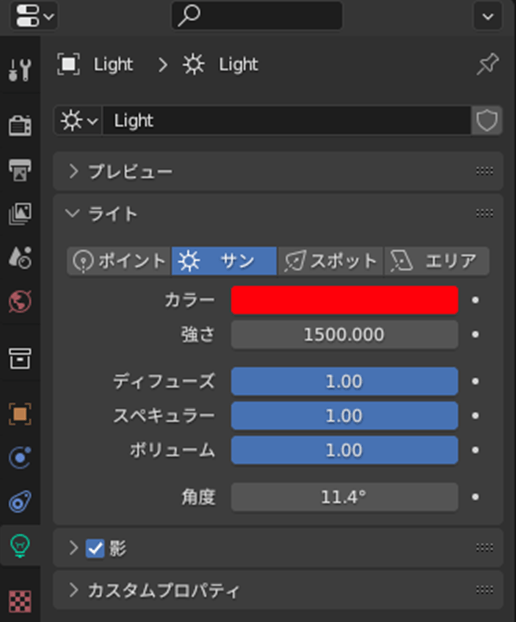Click the first Light breadcrumb label
The height and width of the screenshot is (622, 516).
113,64
